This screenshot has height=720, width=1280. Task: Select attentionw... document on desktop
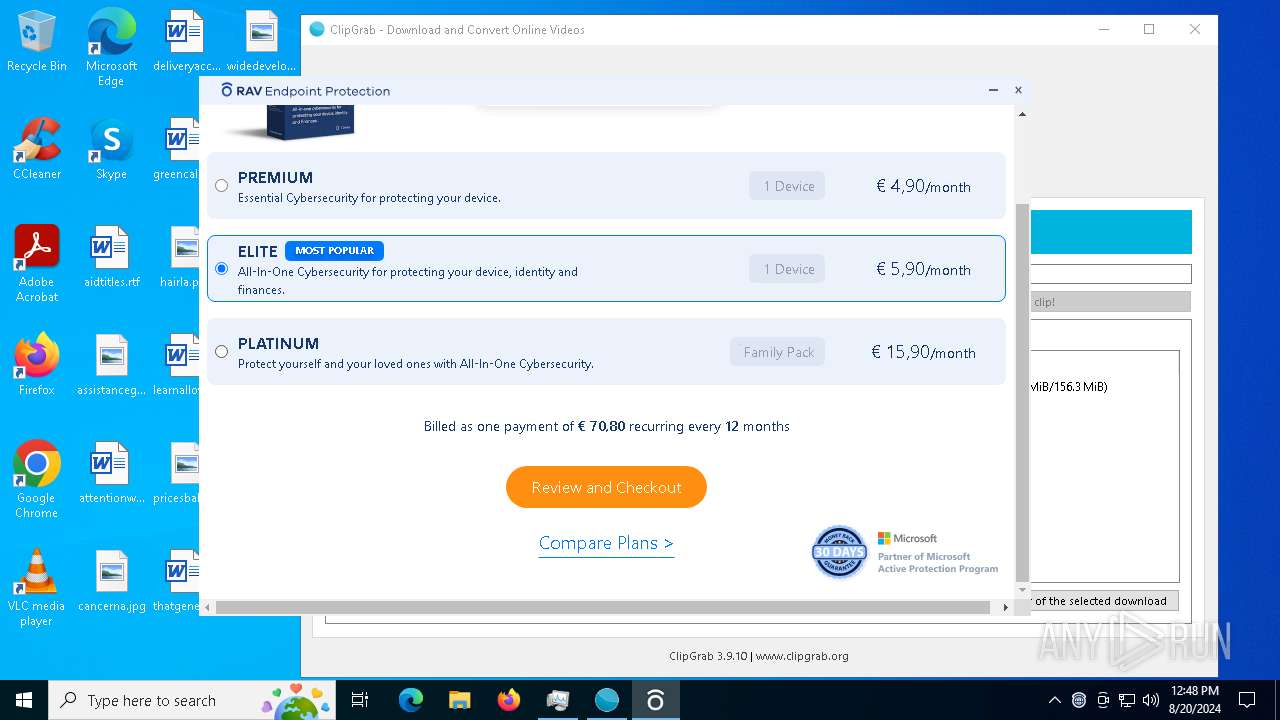click(x=111, y=472)
